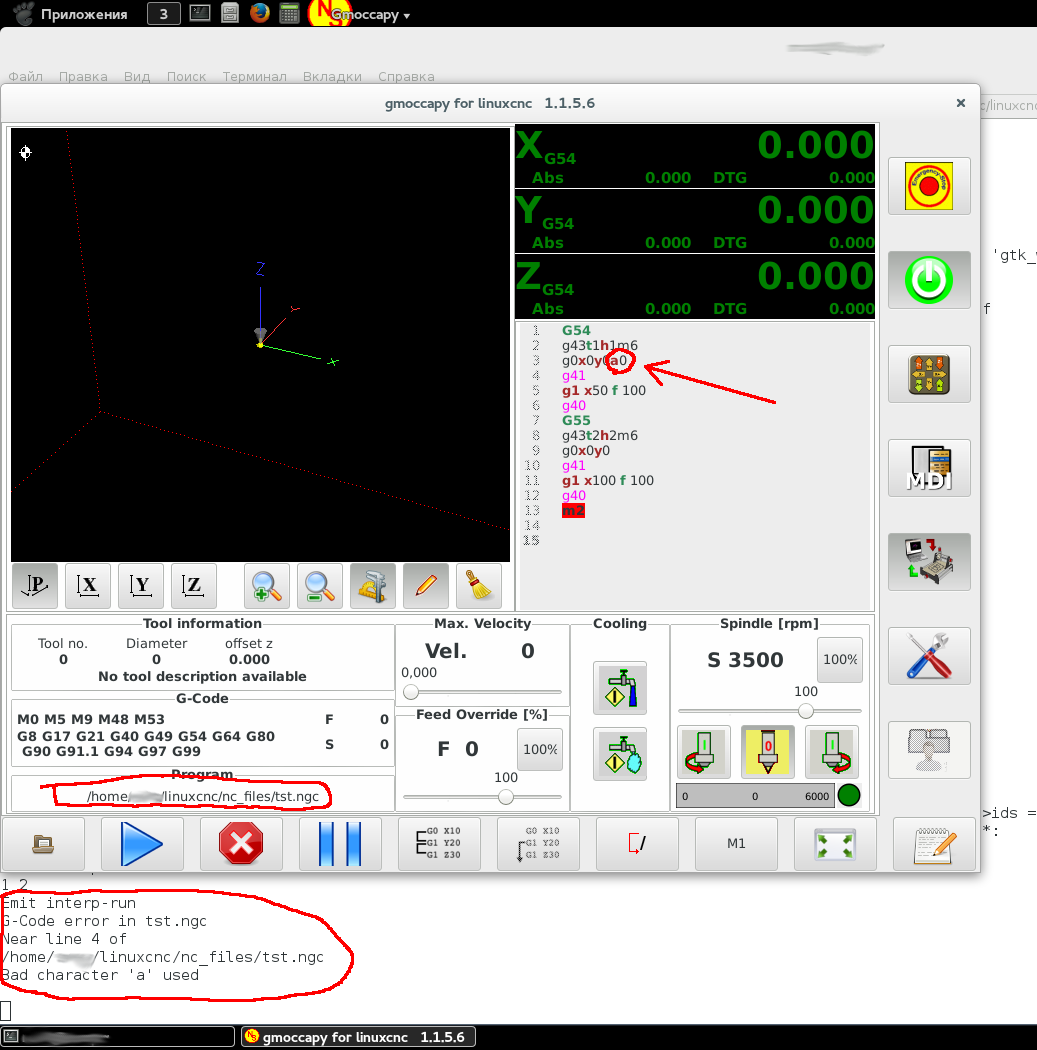Select perspective view P button

(x=35, y=586)
